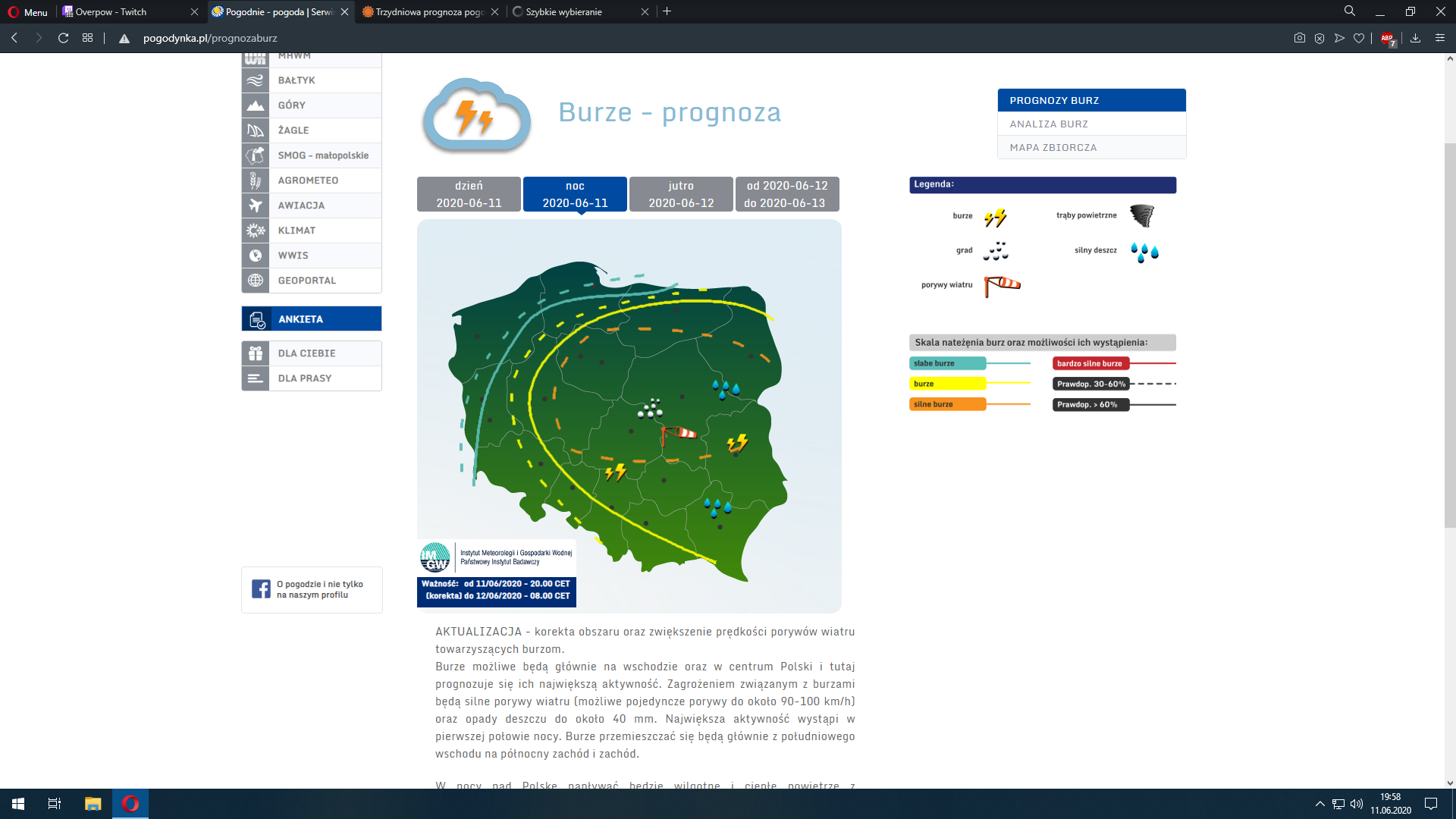Screen dimensions: 1456x819
Task: Select the Żagle sailing icon
Action: coord(256,130)
